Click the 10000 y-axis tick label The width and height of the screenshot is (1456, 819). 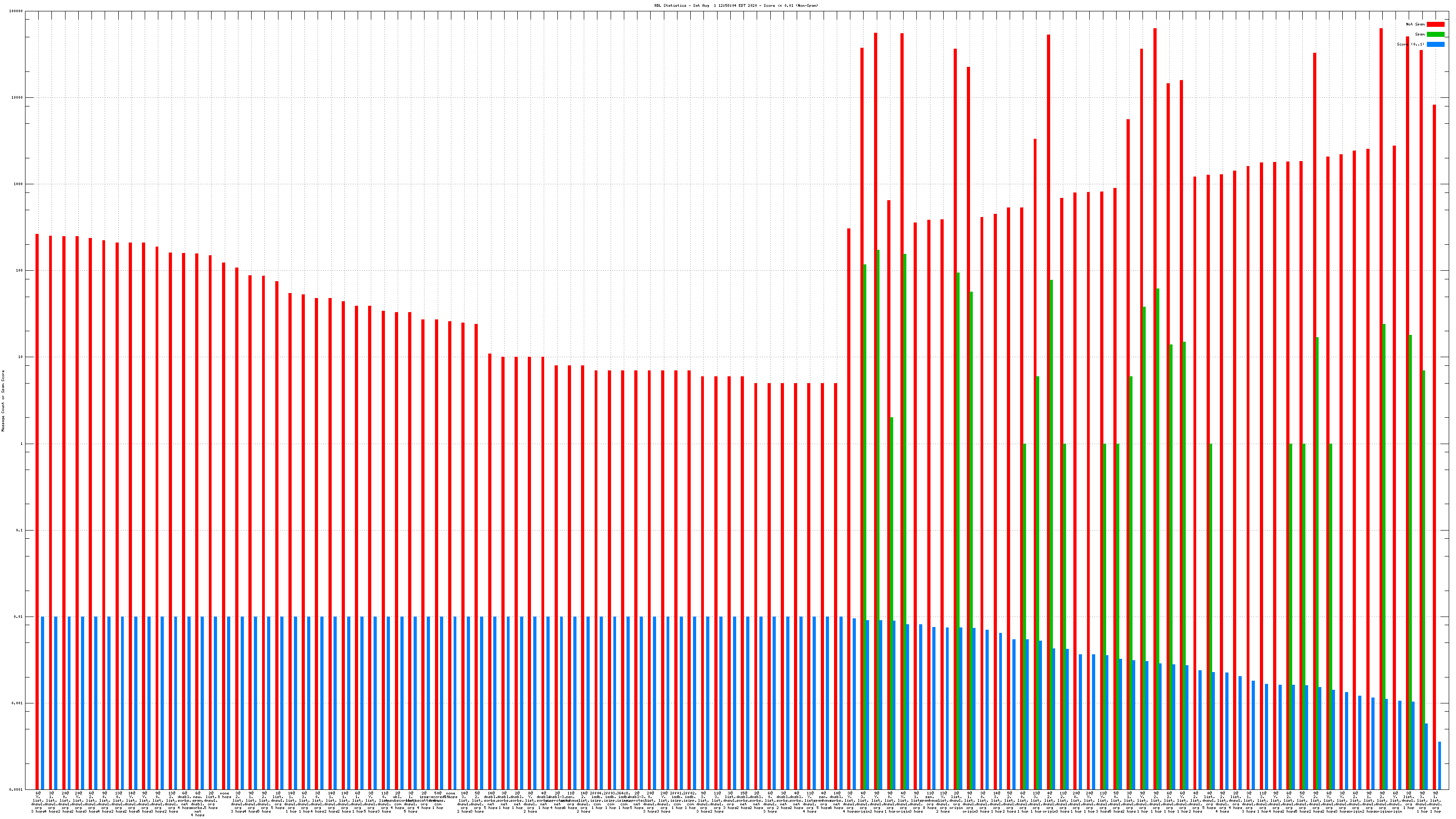click(18, 98)
